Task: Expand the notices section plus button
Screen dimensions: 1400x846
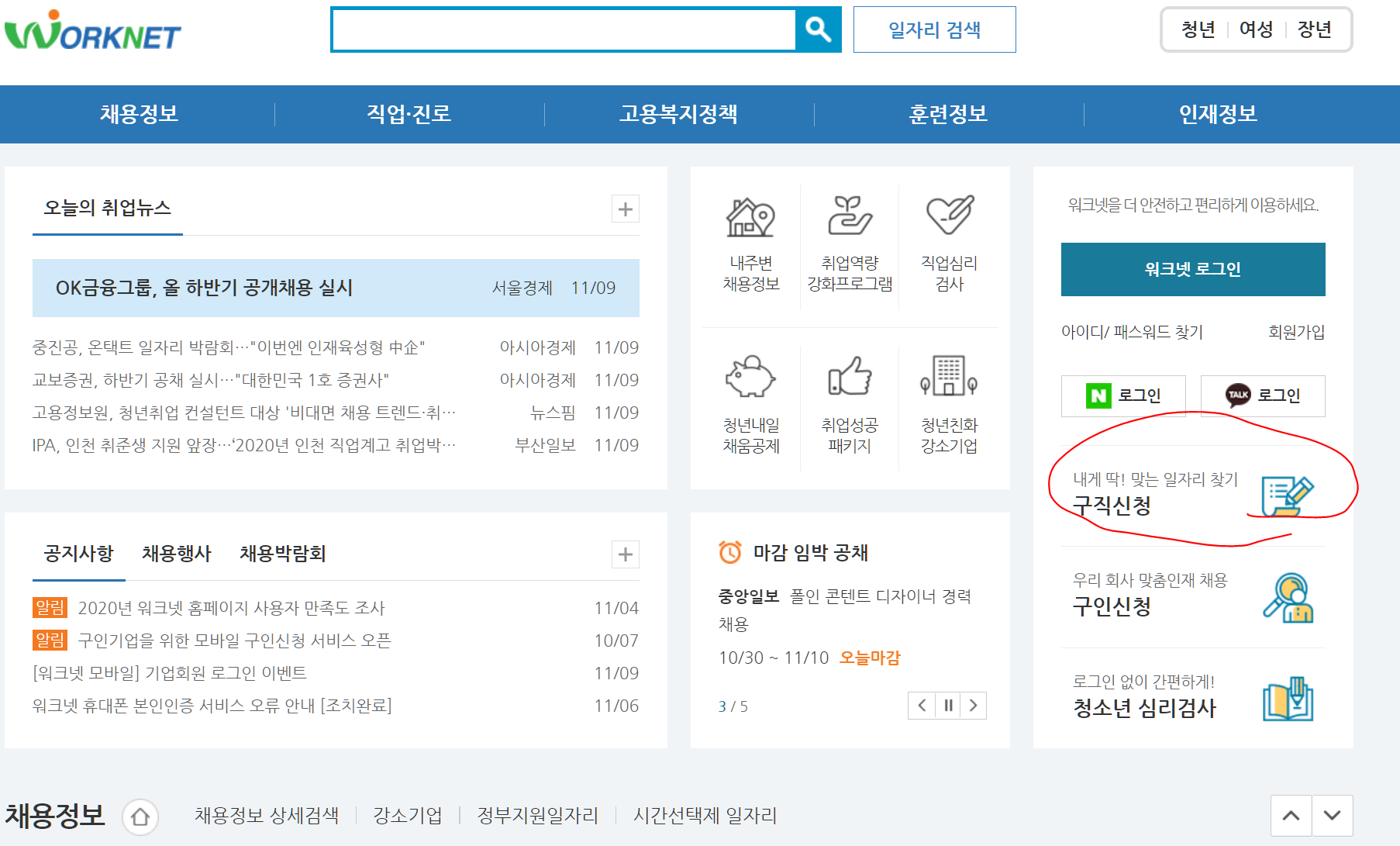Action: (626, 554)
